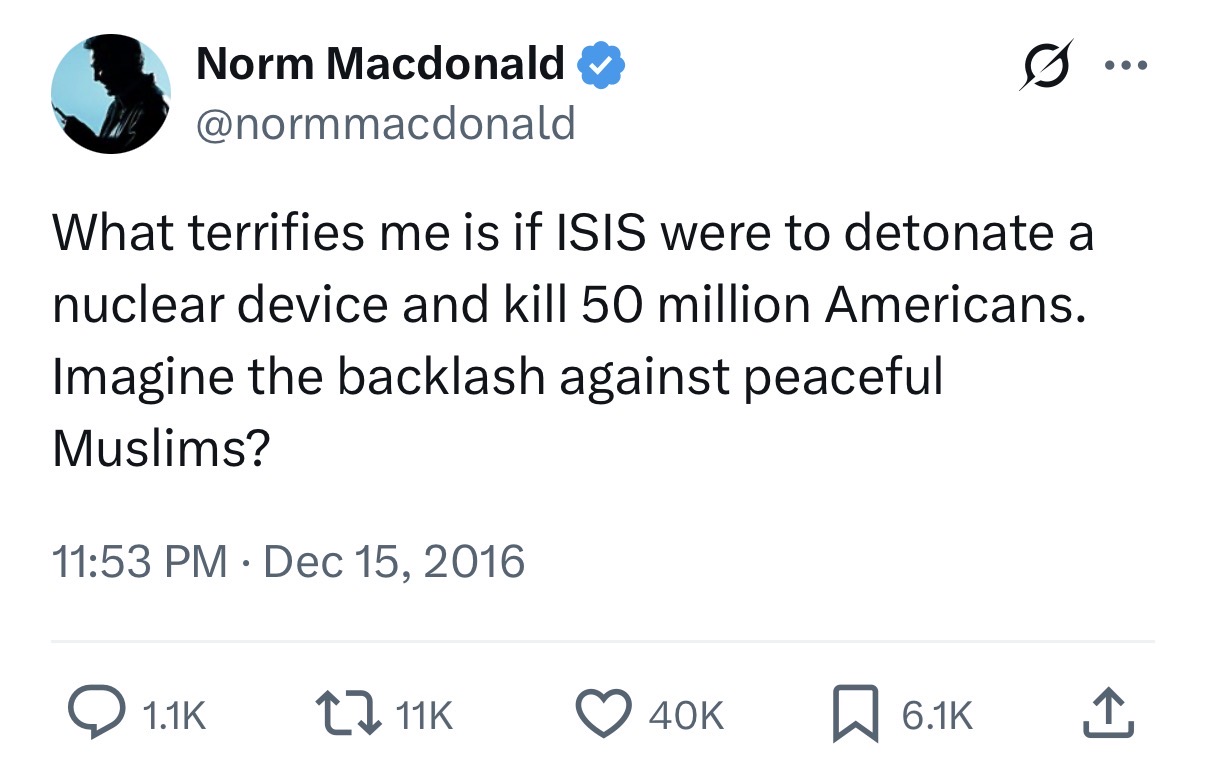Click the Grok analysis icon
Screen dimensions: 1206x778
(x=1045, y=63)
